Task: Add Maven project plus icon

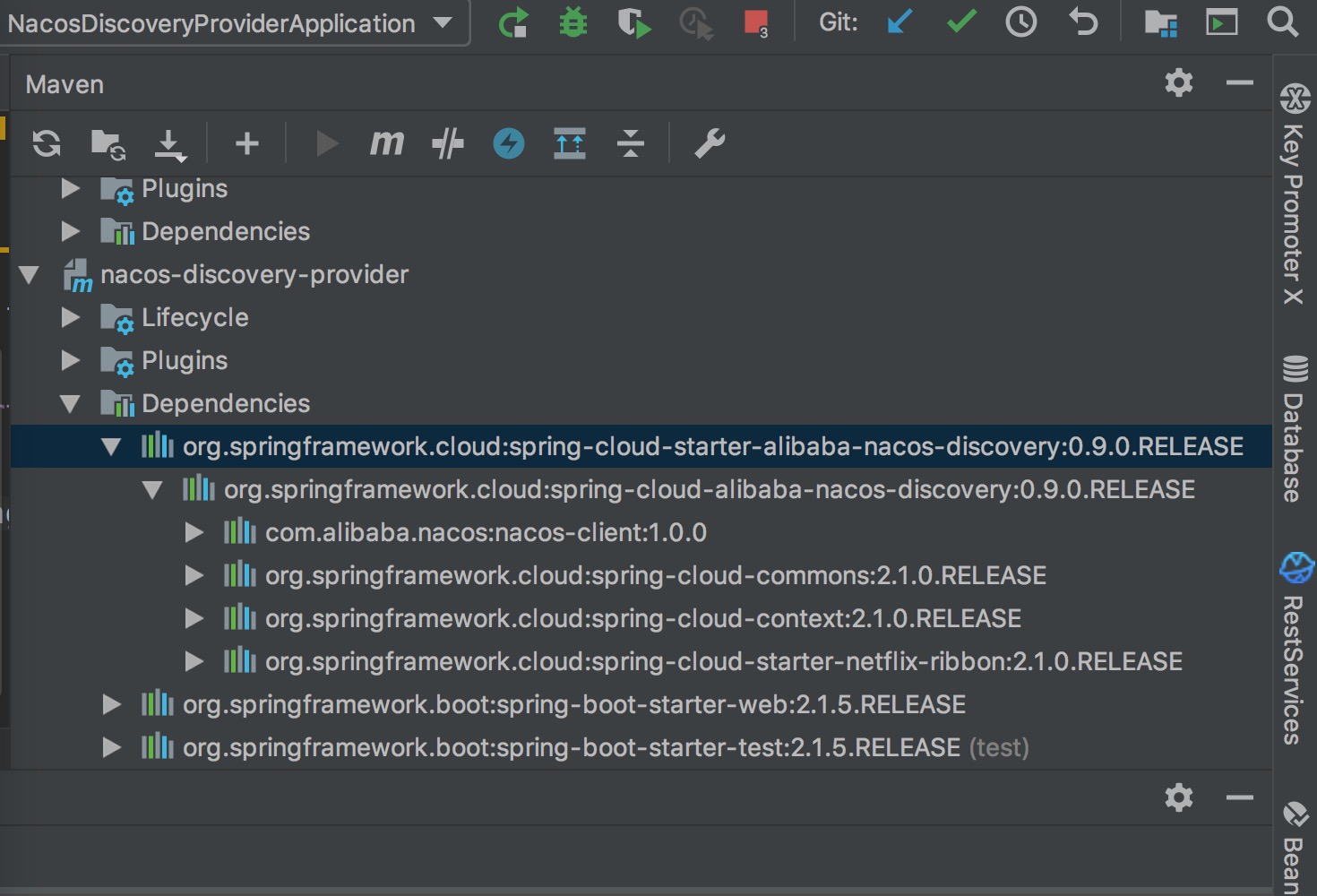Action: 247,143
